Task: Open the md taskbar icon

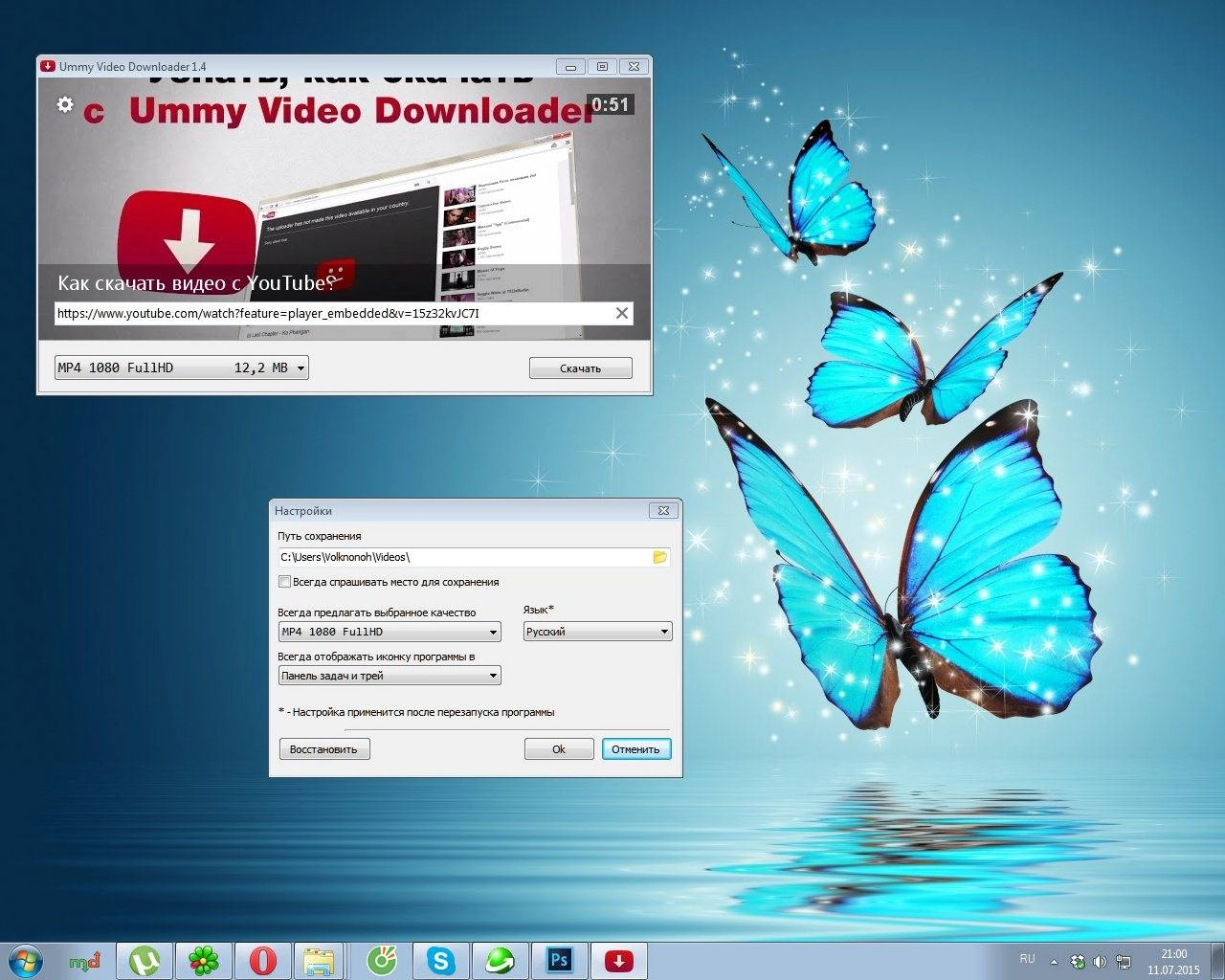Action: click(85, 961)
